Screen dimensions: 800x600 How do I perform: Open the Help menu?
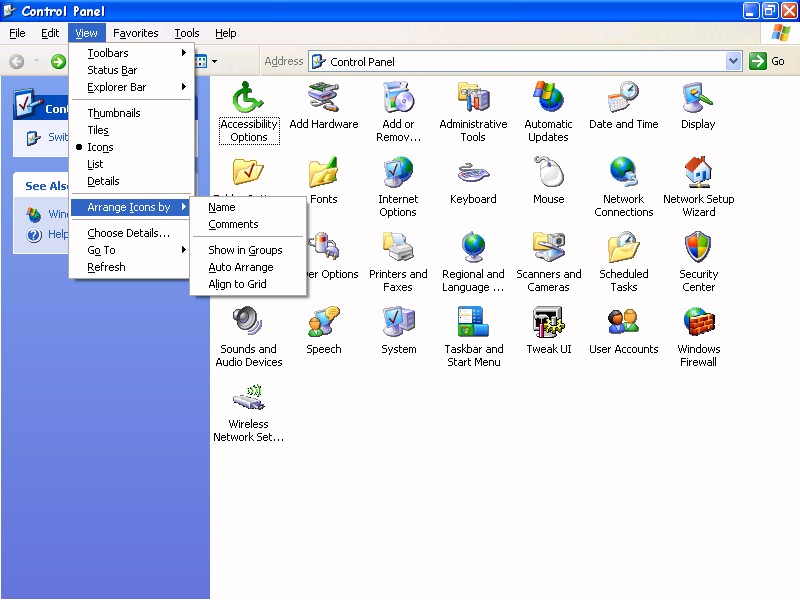pyautogui.click(x=226, y=33)
